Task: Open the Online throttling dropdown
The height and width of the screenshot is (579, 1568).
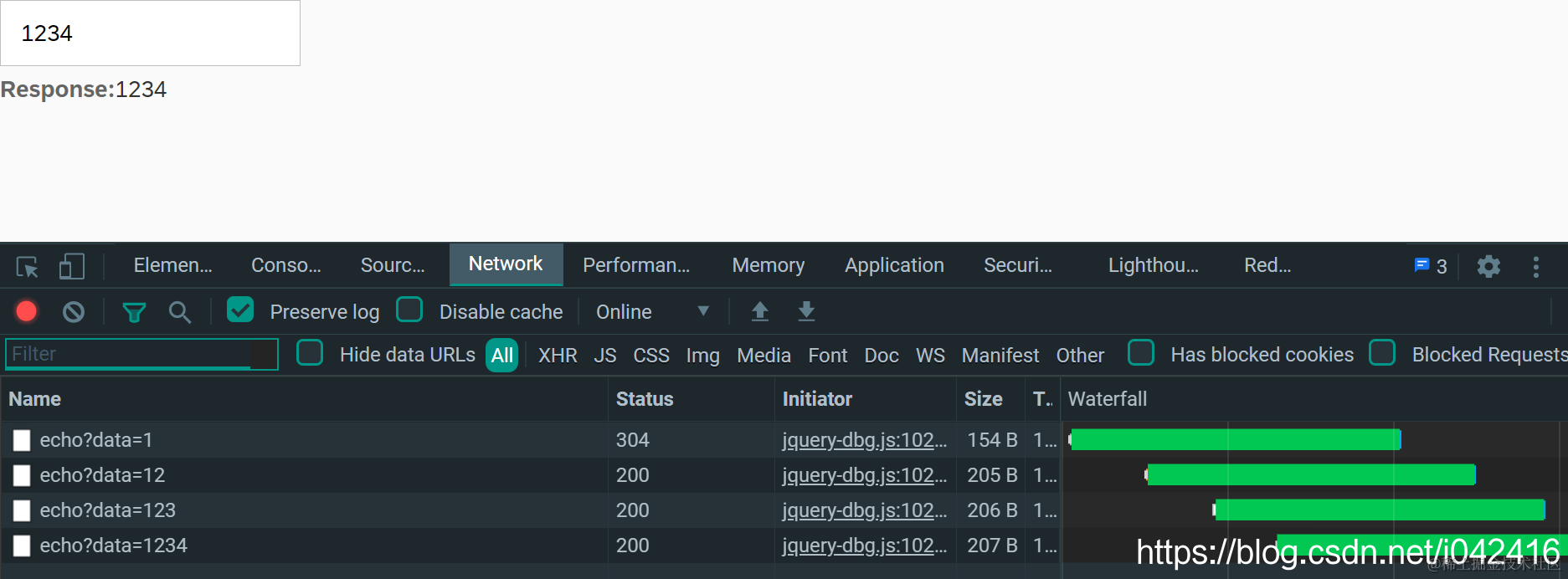Action: [652, 312]
